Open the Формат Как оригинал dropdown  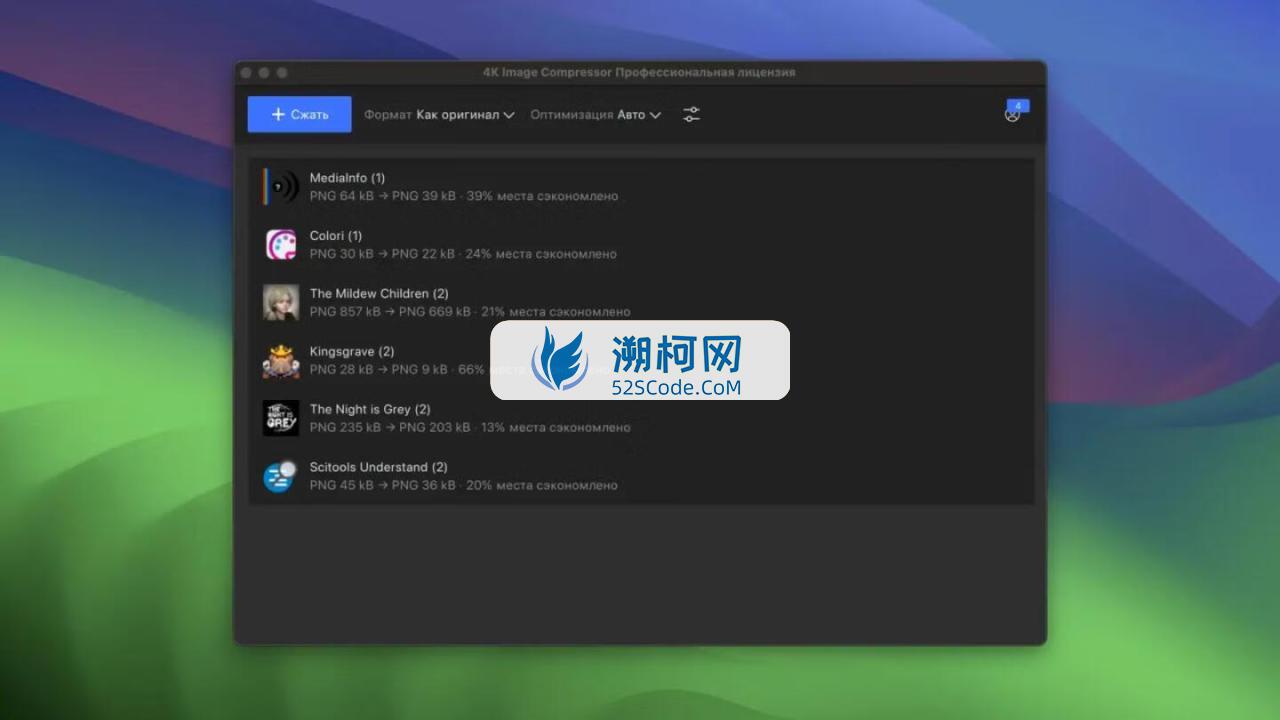coord(439,114)
